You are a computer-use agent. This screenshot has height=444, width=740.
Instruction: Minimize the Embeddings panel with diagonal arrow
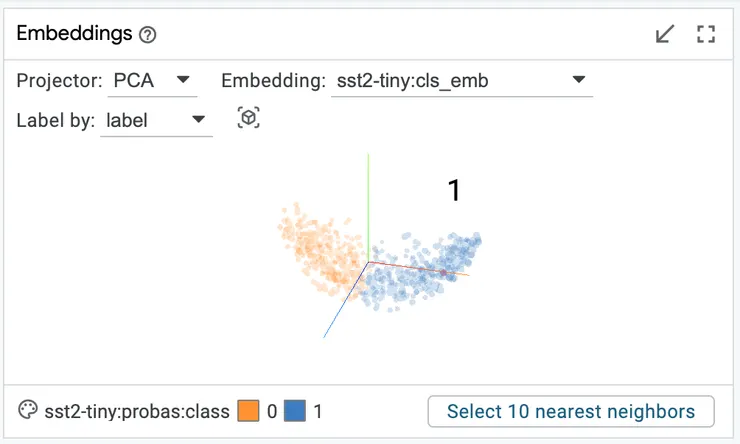pyautogui.click(x=665, y=35)
